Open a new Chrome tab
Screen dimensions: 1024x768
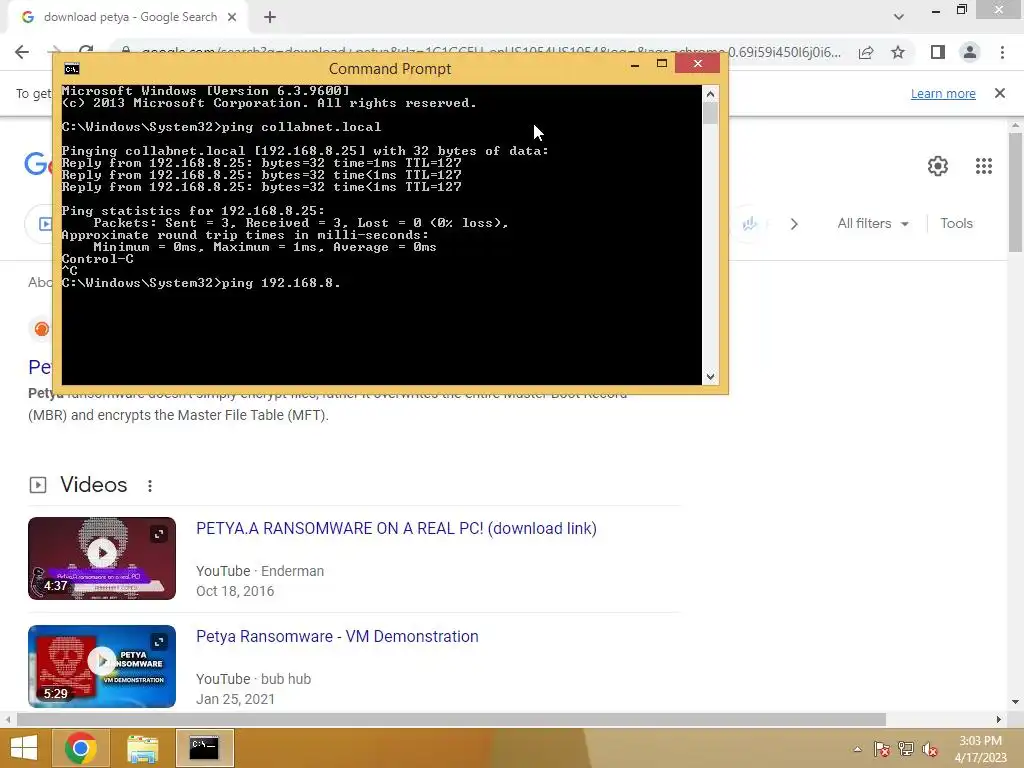270,18
